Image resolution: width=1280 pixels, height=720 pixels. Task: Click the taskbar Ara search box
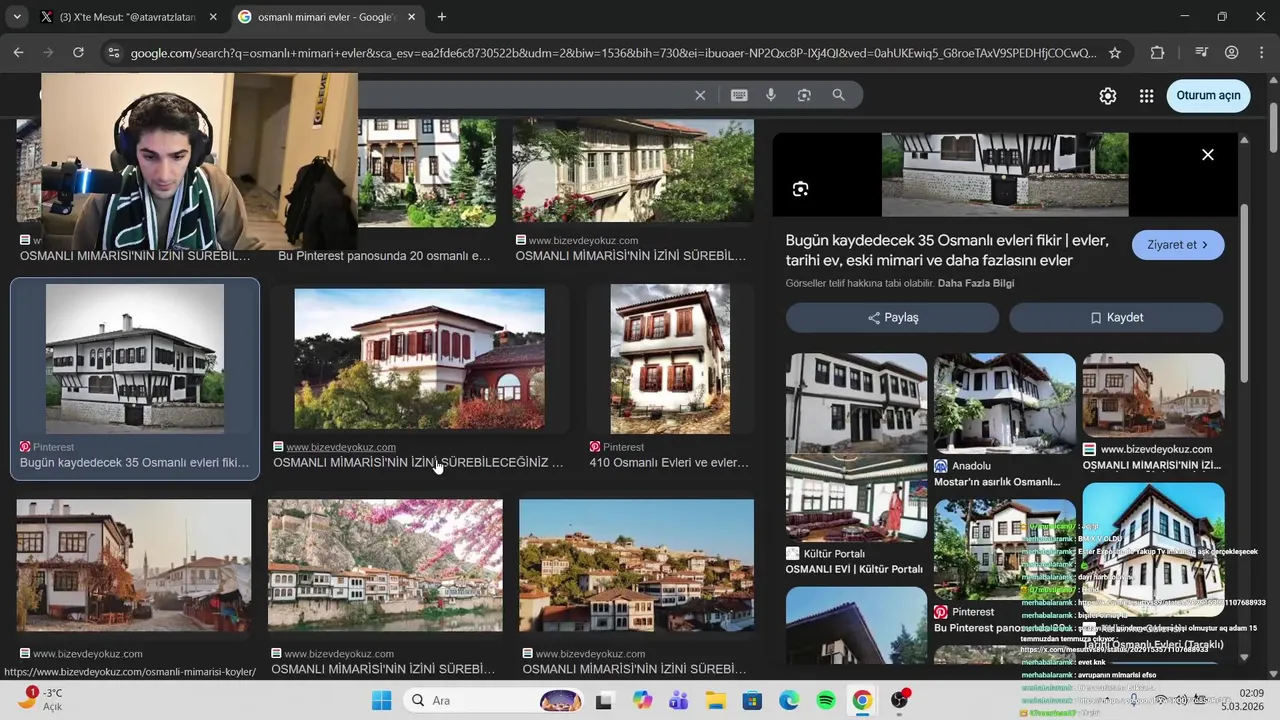[495, 700]
